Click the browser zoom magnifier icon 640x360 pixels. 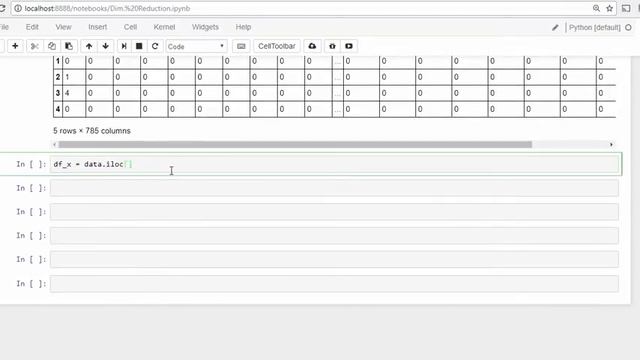point(596,8)
